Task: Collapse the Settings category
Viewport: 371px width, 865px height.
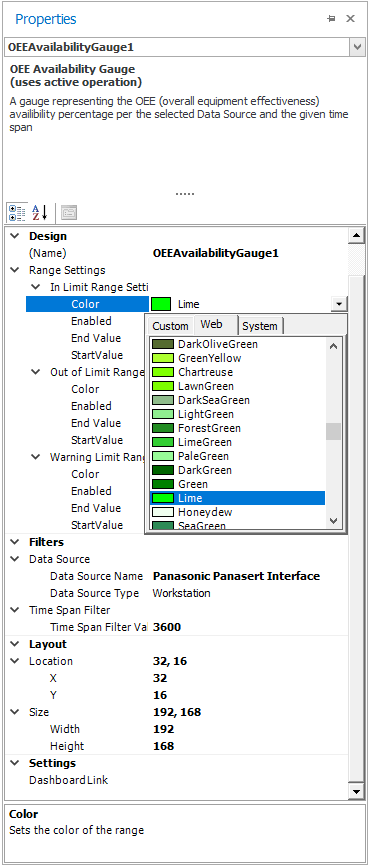Action: point(14,763)
